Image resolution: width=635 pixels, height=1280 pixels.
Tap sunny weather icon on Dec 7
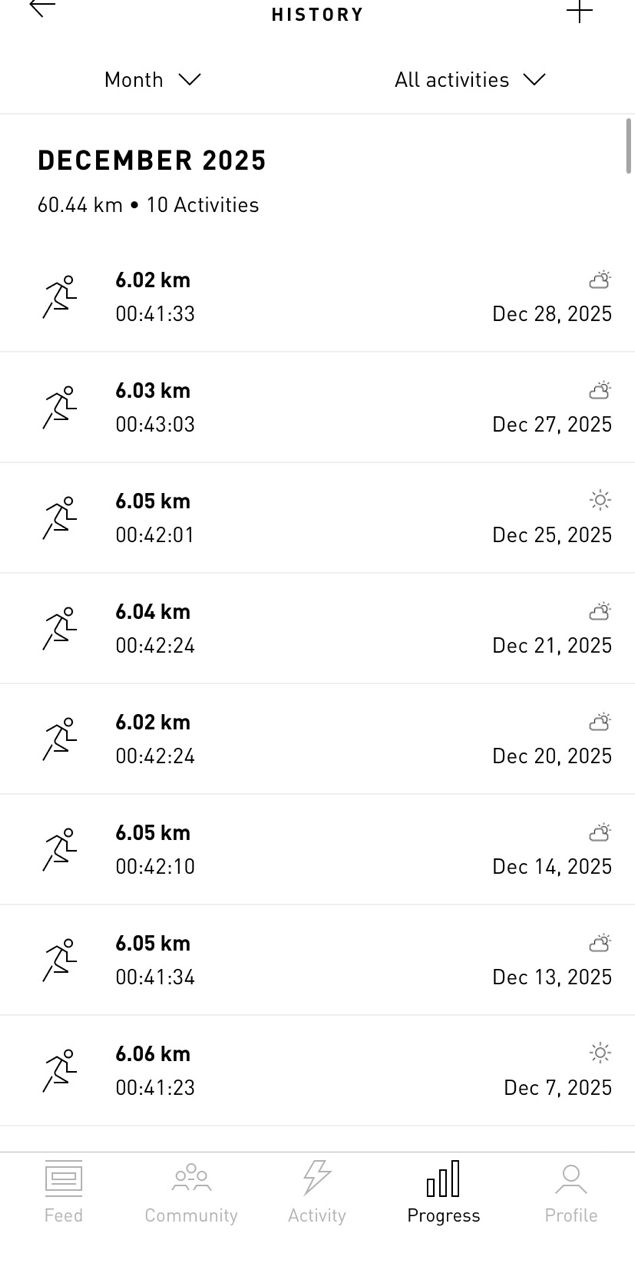[x=600, y=1052]
